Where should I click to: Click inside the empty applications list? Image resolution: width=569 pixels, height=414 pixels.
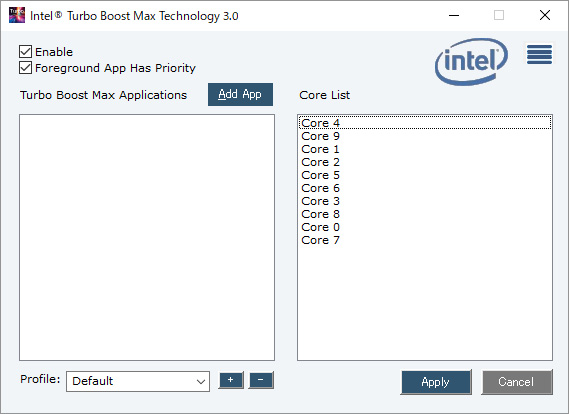147,237
